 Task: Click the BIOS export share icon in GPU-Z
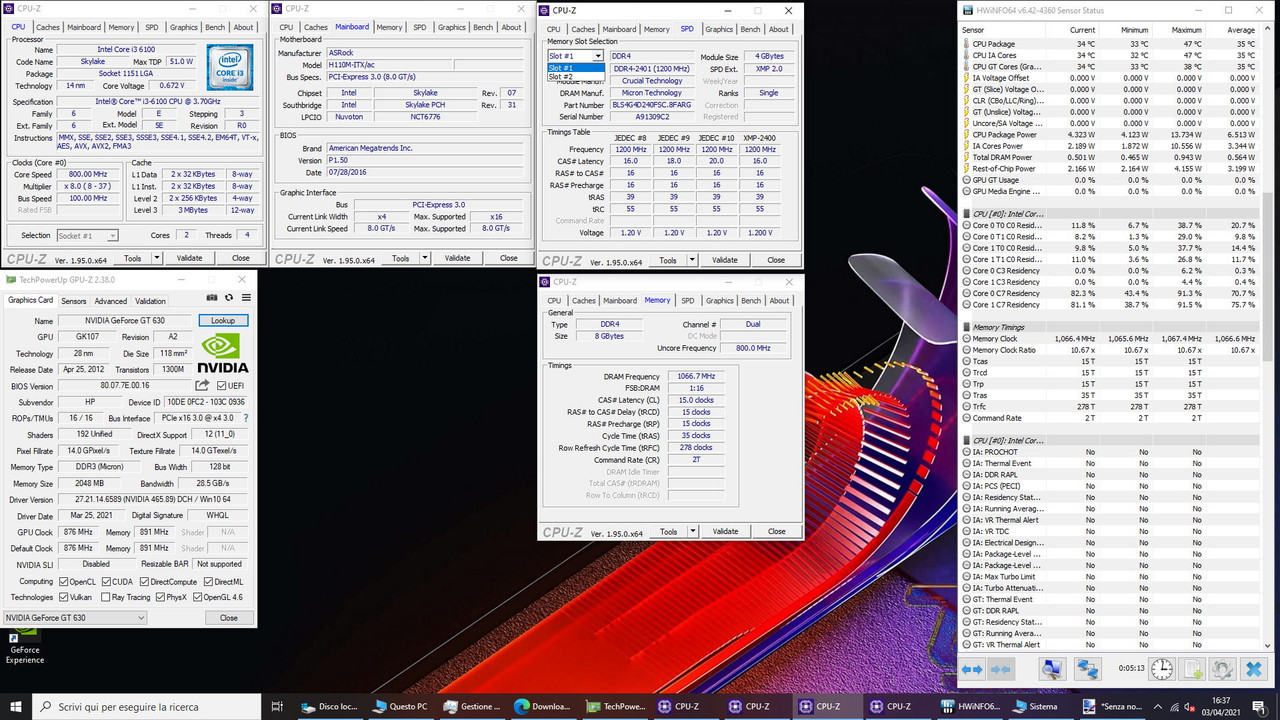203,385
